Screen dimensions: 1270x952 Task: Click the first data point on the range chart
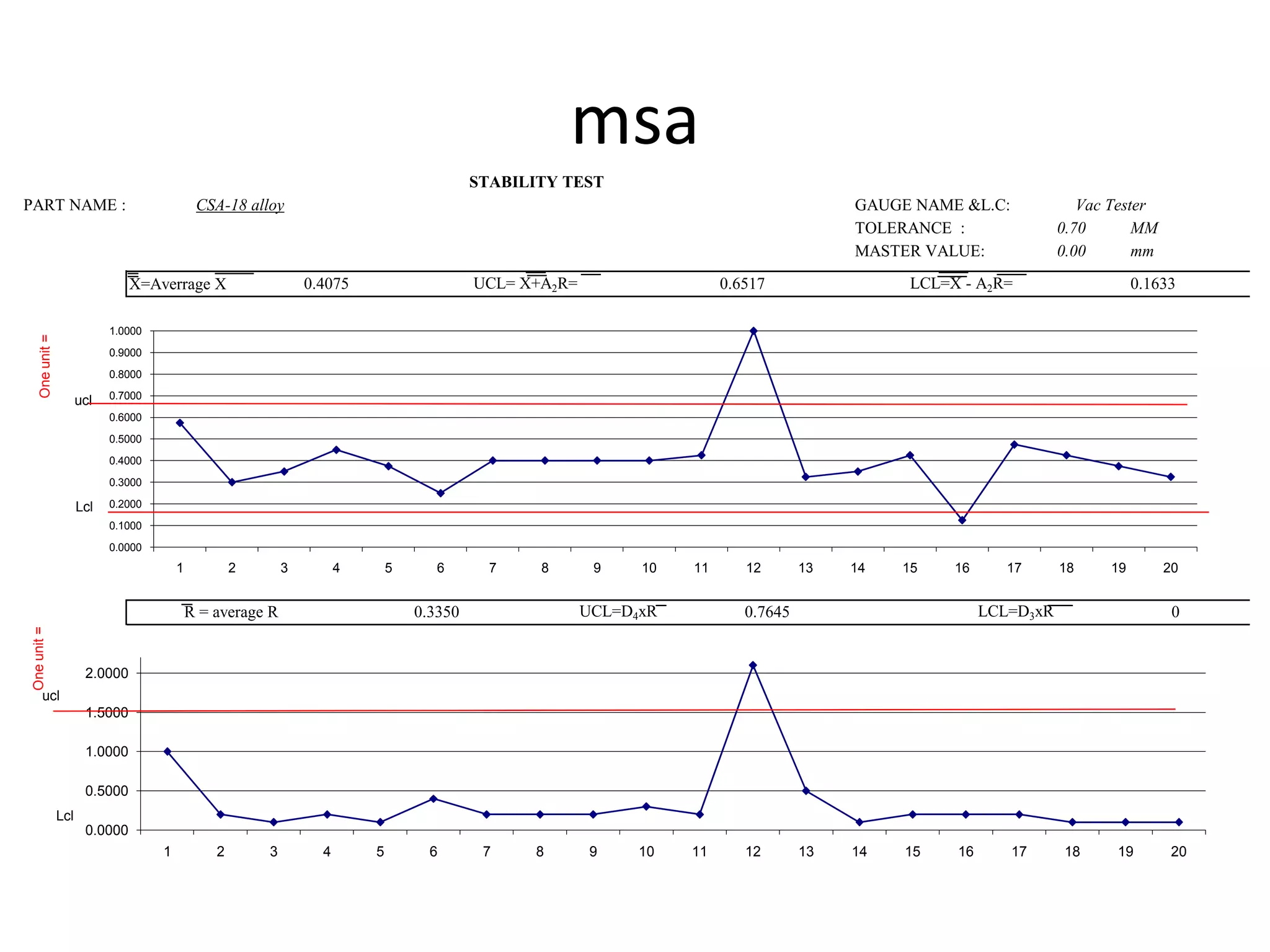click(167, 751)
